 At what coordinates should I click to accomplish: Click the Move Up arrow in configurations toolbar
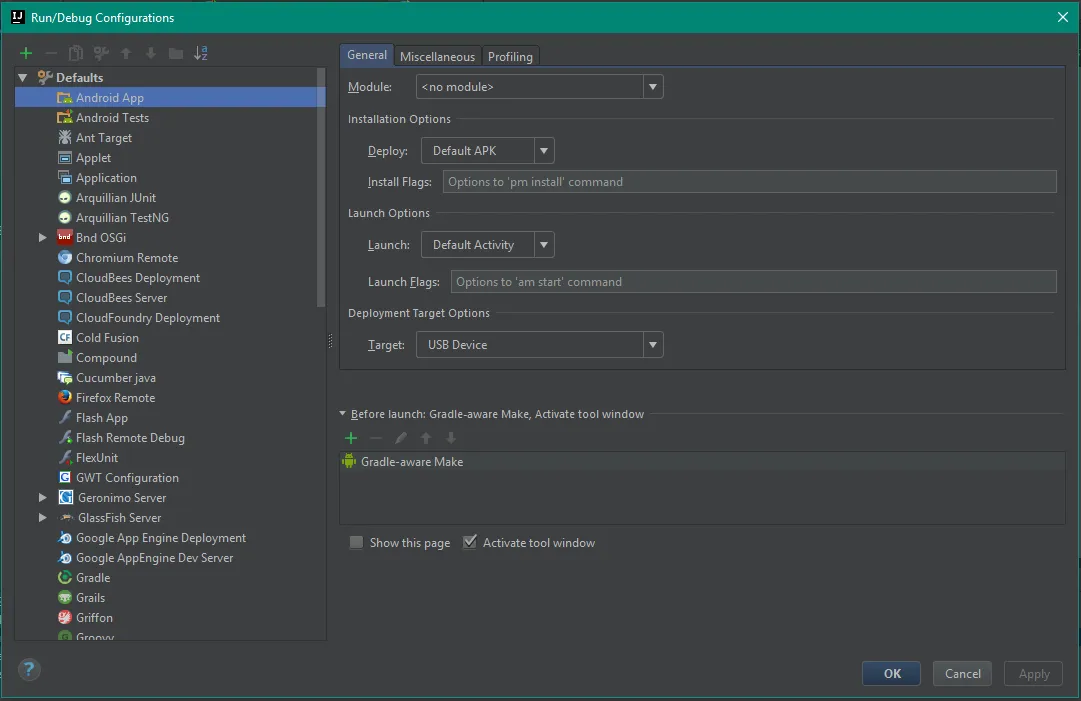(126, 53)
